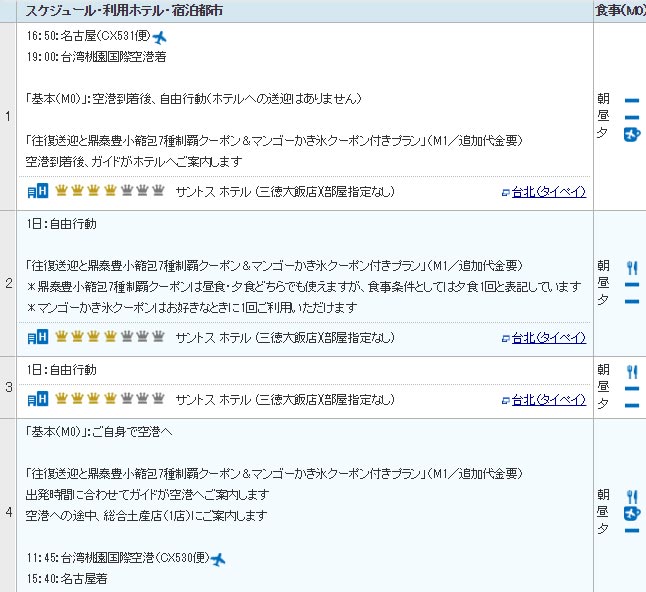This screenshot has height=592, width=646.
Task: Click the 総合土産店(1店) shopping stop line
Action: coord(146,515)
